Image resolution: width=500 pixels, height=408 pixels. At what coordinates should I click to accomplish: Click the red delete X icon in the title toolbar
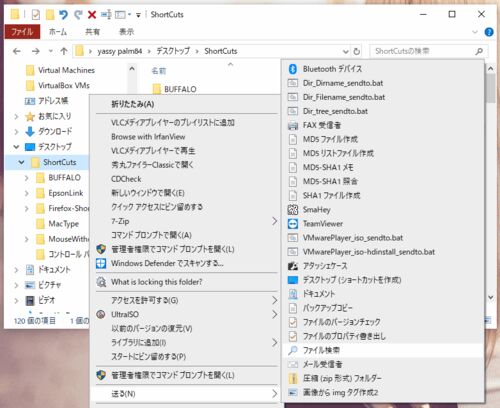tap(92, 14)
